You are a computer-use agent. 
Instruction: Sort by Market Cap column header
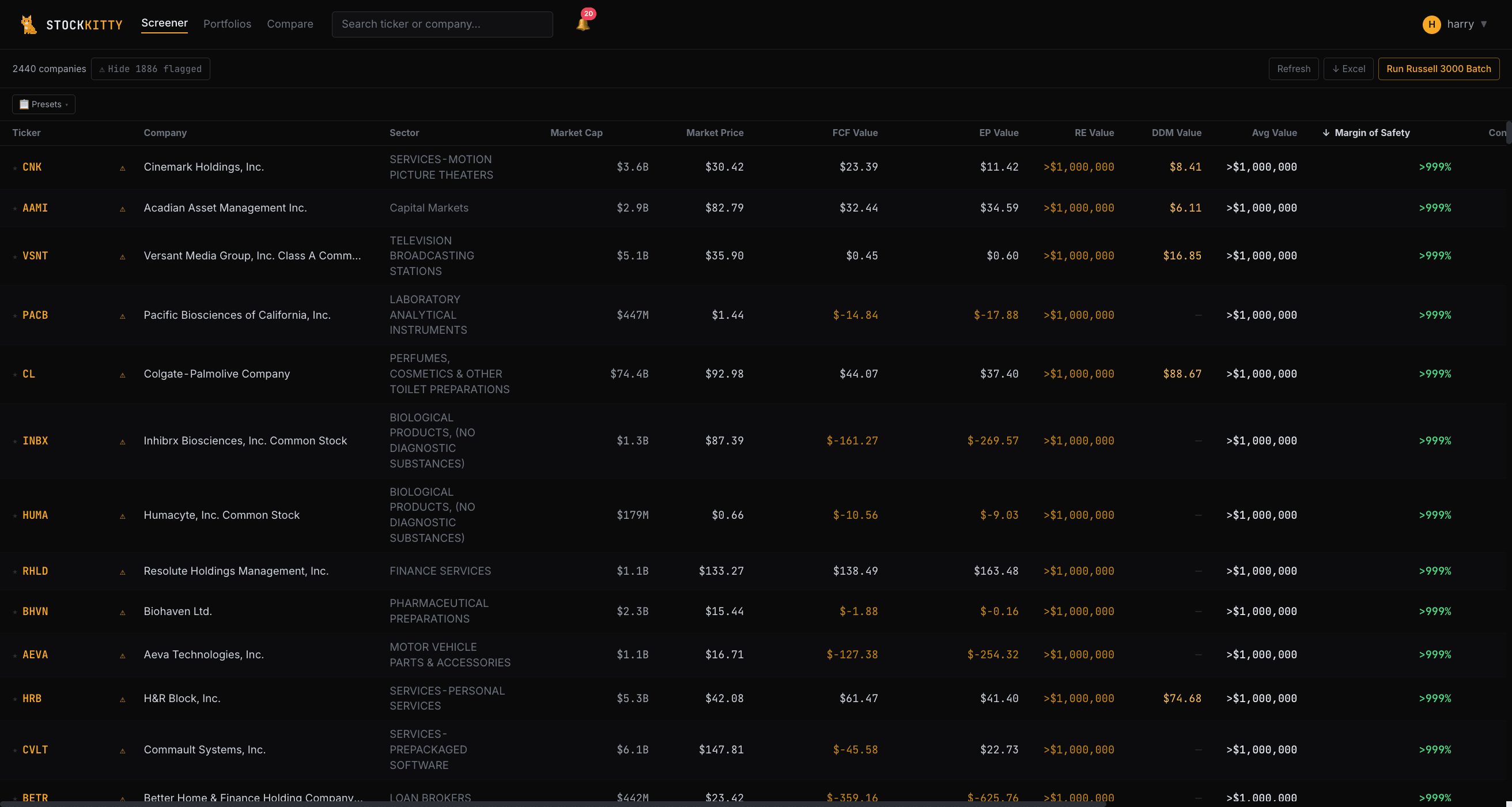coord(576,133)
